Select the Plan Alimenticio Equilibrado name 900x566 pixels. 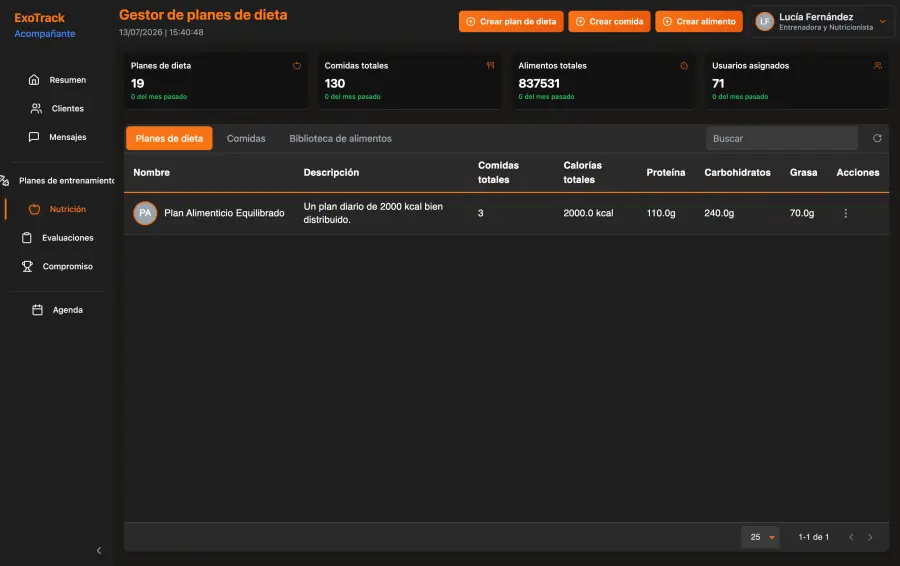[224, 213]
